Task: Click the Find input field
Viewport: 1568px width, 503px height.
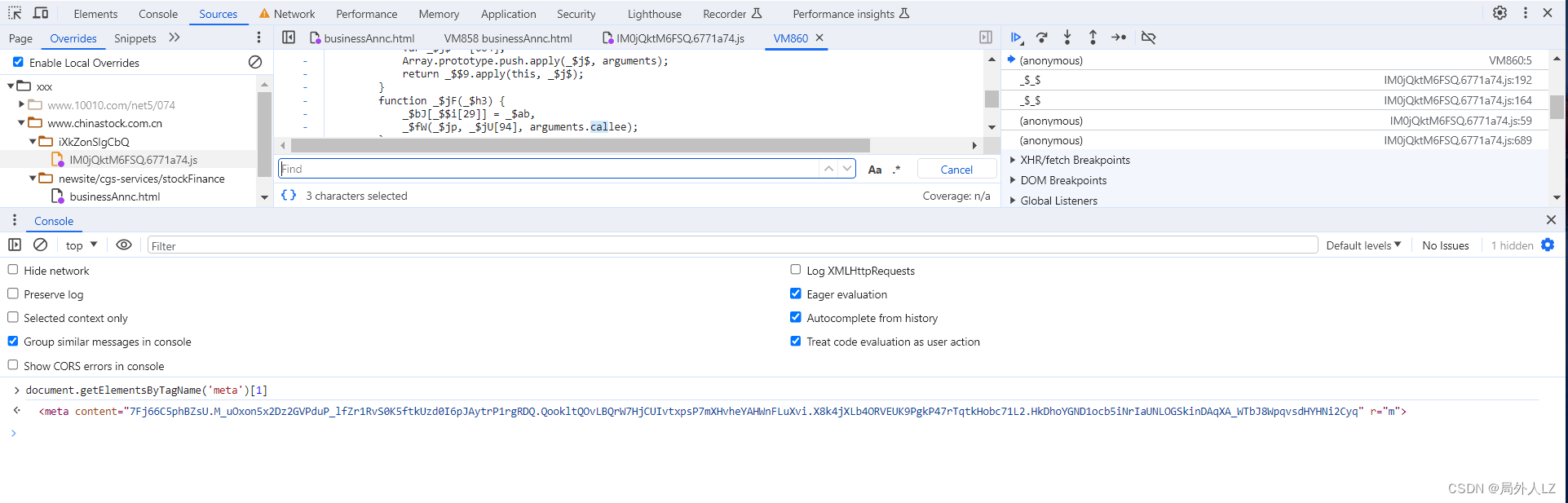Action: pyautogui.click(x=549, y=169)
